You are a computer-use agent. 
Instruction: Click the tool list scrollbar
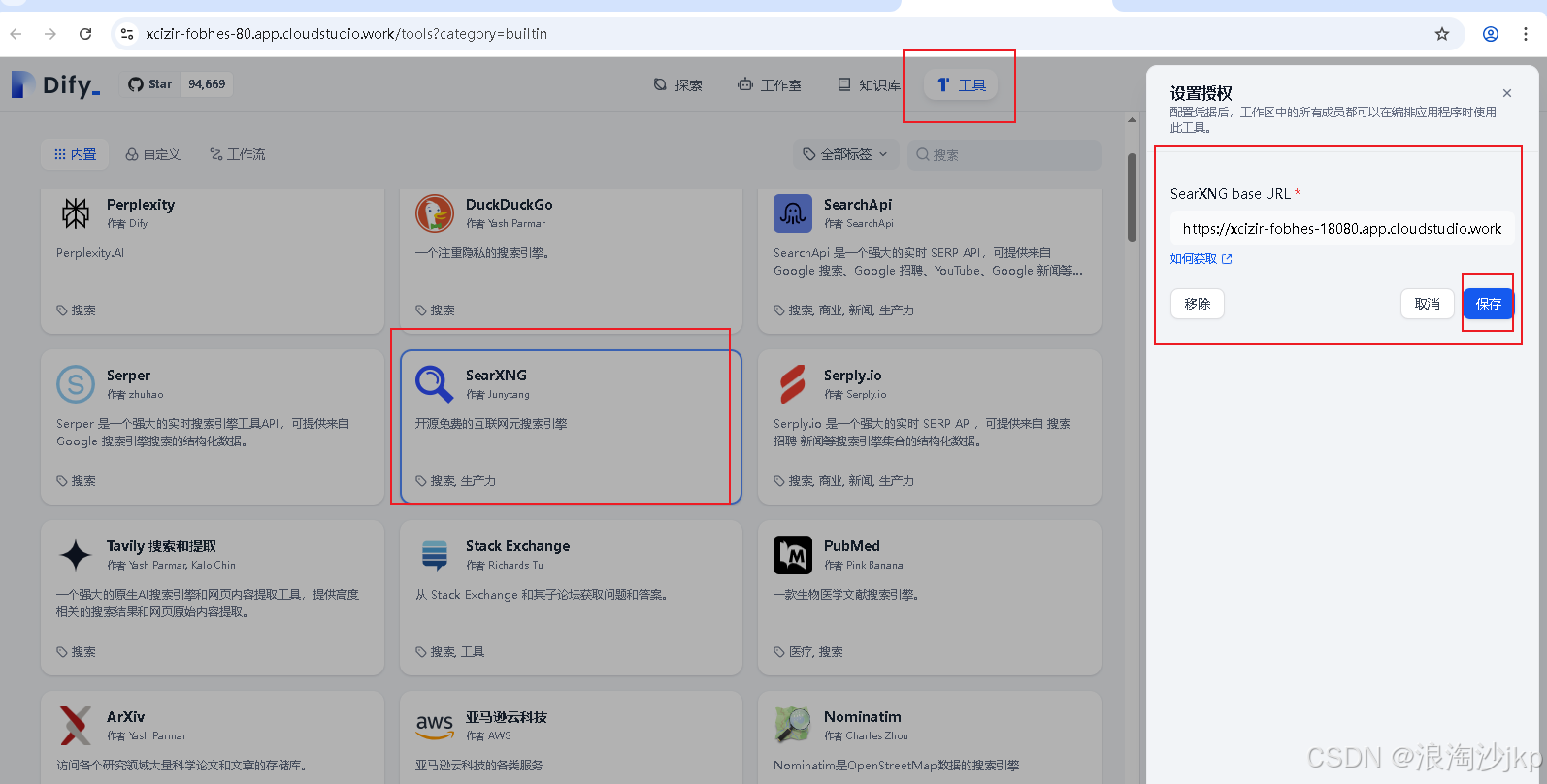tap(1132, 197)
